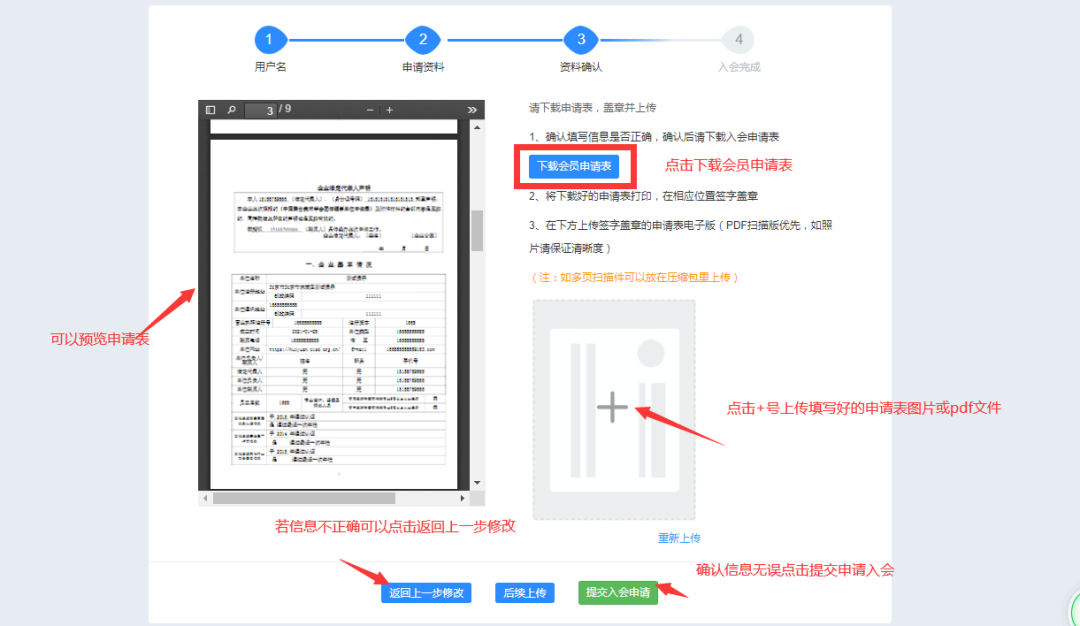Toggle the PDF viewer sidebar icon
Image resolution: width=1080 pixels, height=626 pixels.
point(211,109)
